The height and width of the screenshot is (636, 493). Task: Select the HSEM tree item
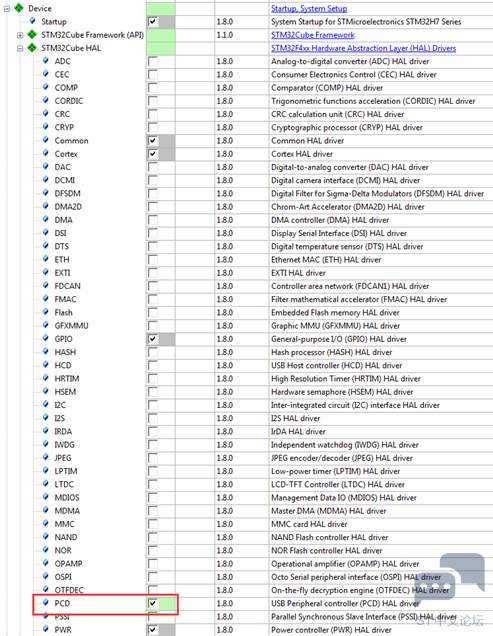coord(65,392)
